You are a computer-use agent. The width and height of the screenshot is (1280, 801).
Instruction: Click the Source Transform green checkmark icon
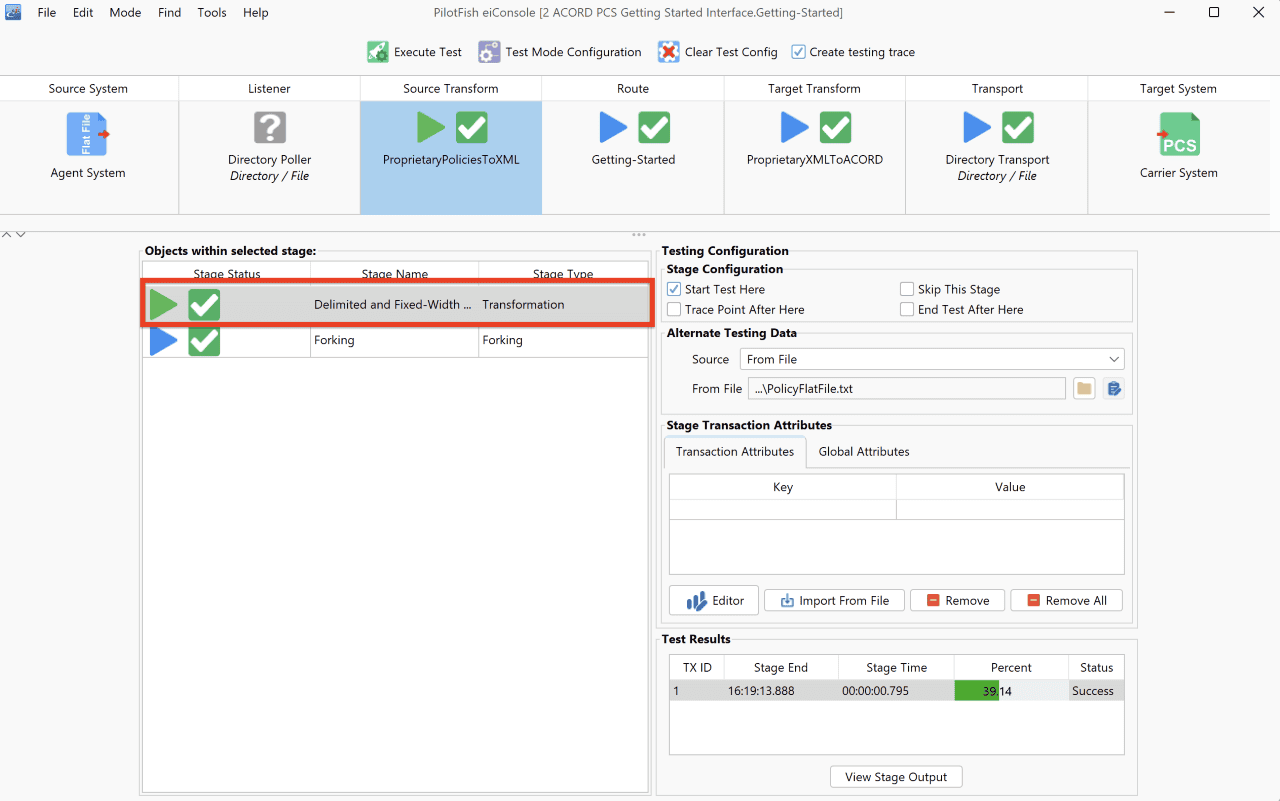tap(472, 128)
